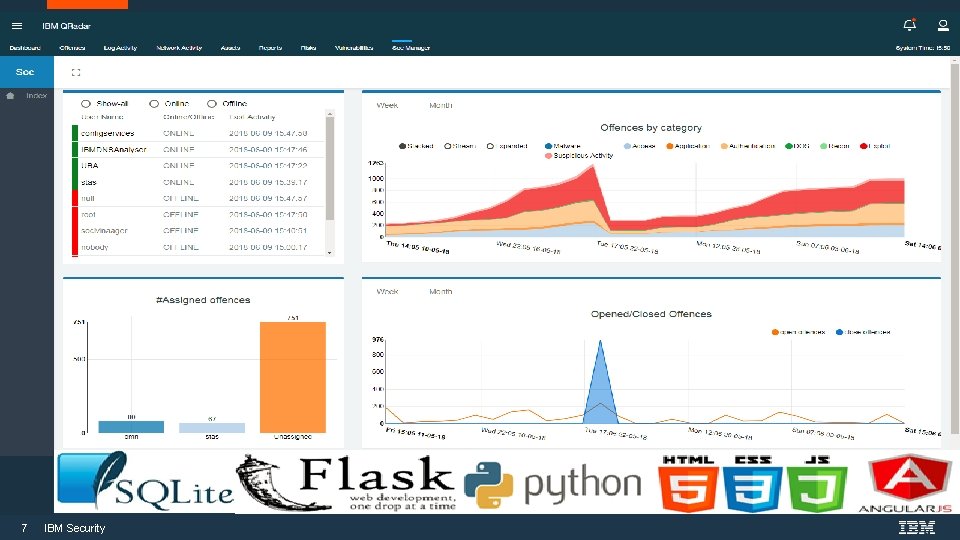Toggle Malware legend marker in category chart
960x540 pixels.
(548, 146)
